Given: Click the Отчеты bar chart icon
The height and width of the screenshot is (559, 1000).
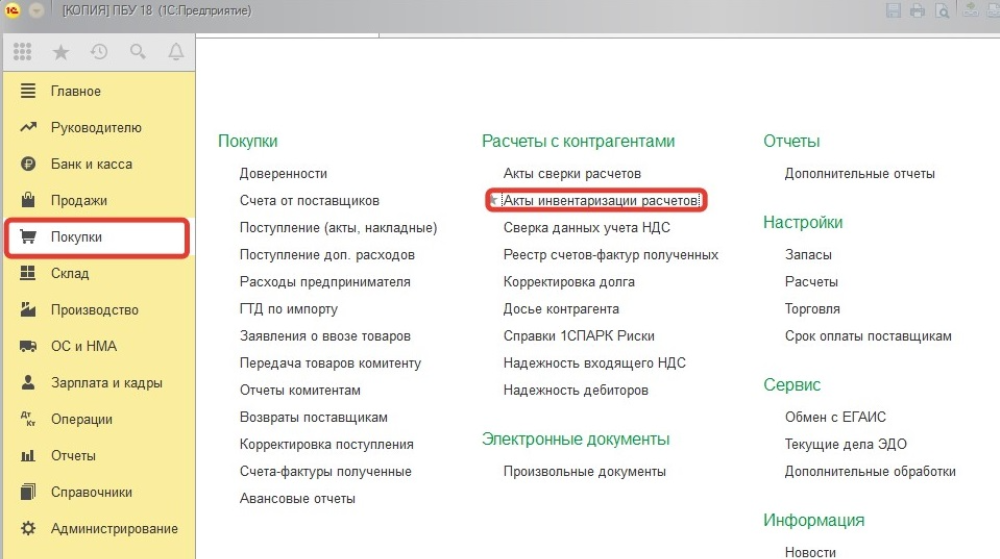Looking at the screenshot, I should click(x=28, y=456).
